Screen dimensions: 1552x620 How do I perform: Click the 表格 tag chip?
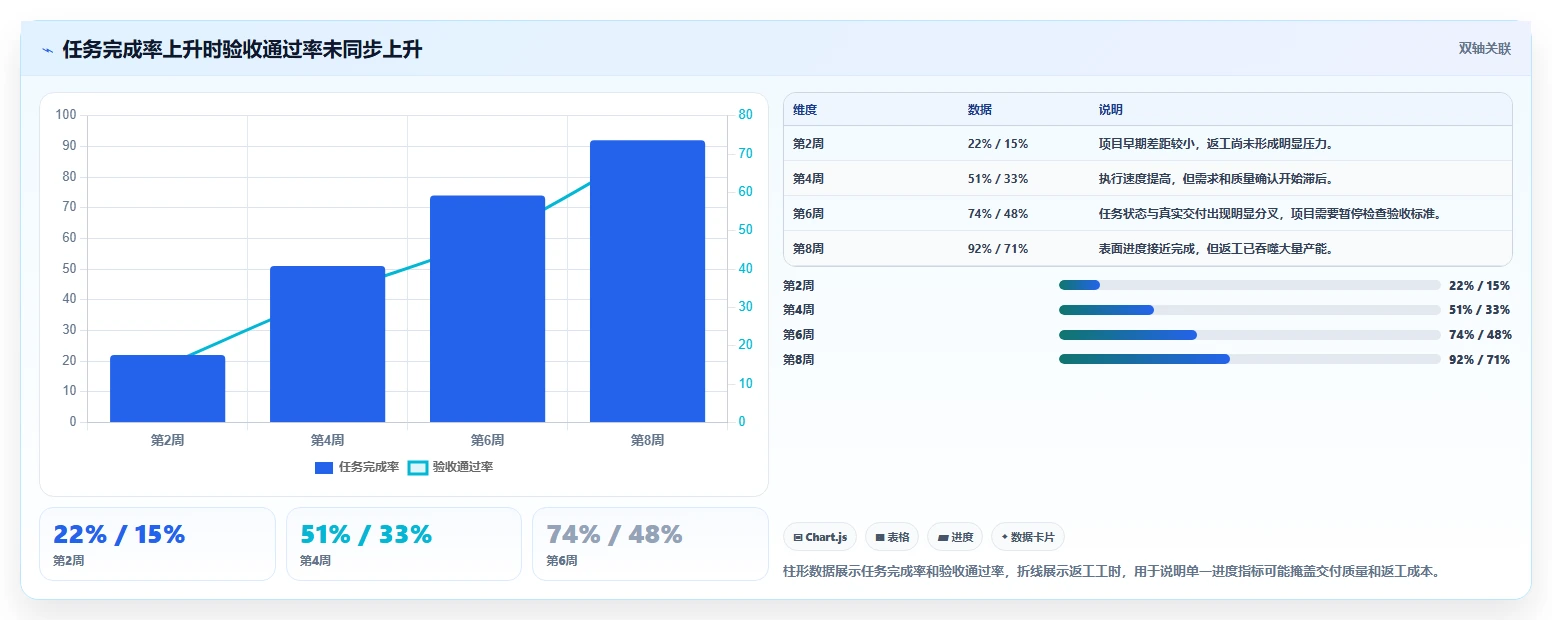[892, 537]
